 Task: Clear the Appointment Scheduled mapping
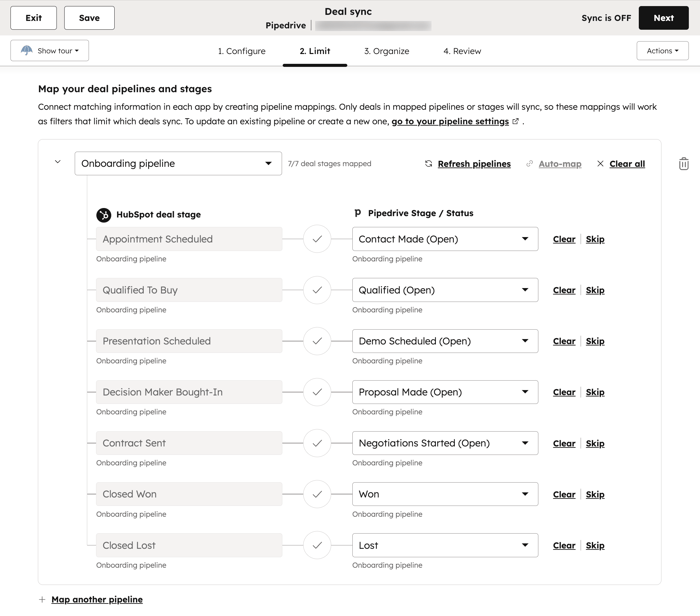pyautogui.click(x=564, y=239)
